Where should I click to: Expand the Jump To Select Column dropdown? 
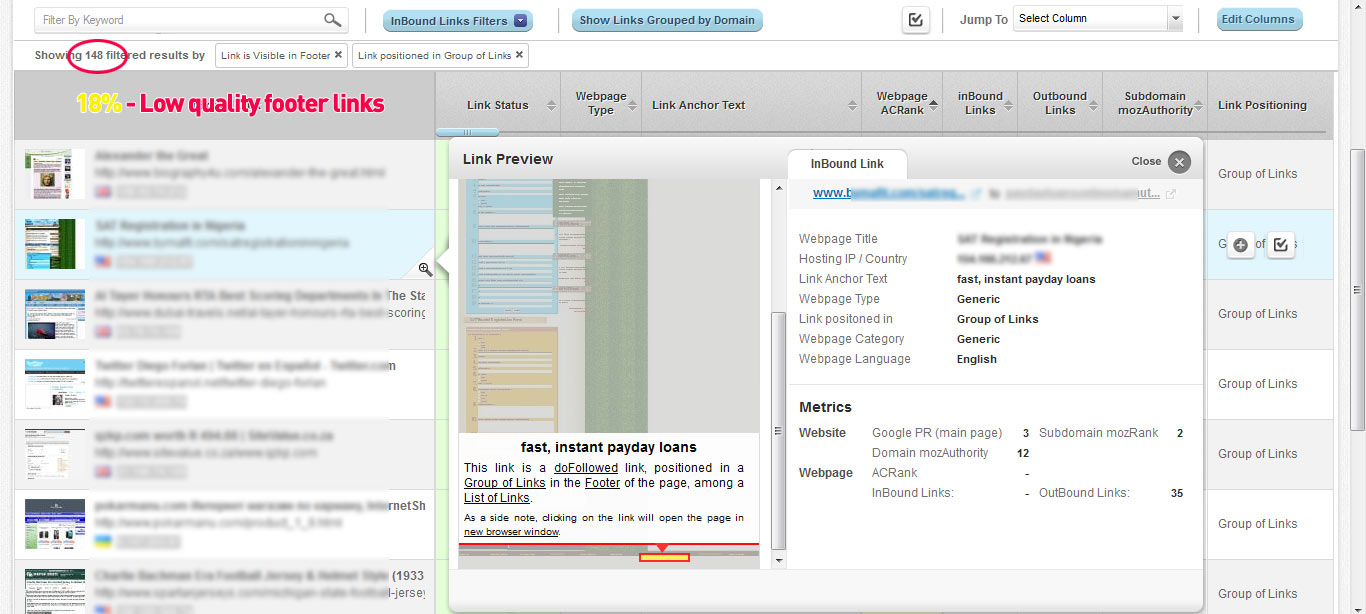pyautogui.click(x=1097, y=18)
